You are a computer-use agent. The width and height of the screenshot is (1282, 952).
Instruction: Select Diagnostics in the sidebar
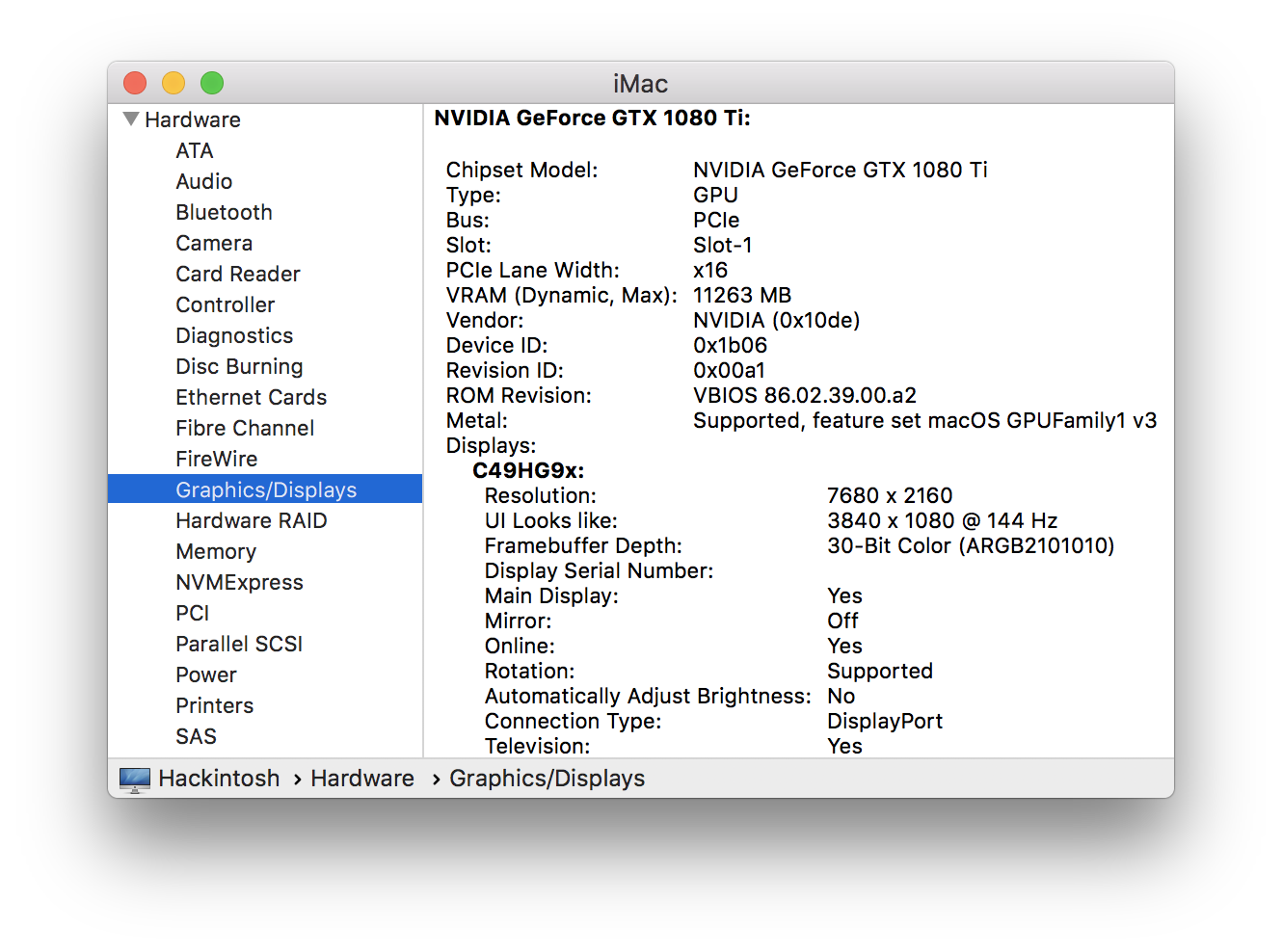pyautogui.click(x=234, y=335)
